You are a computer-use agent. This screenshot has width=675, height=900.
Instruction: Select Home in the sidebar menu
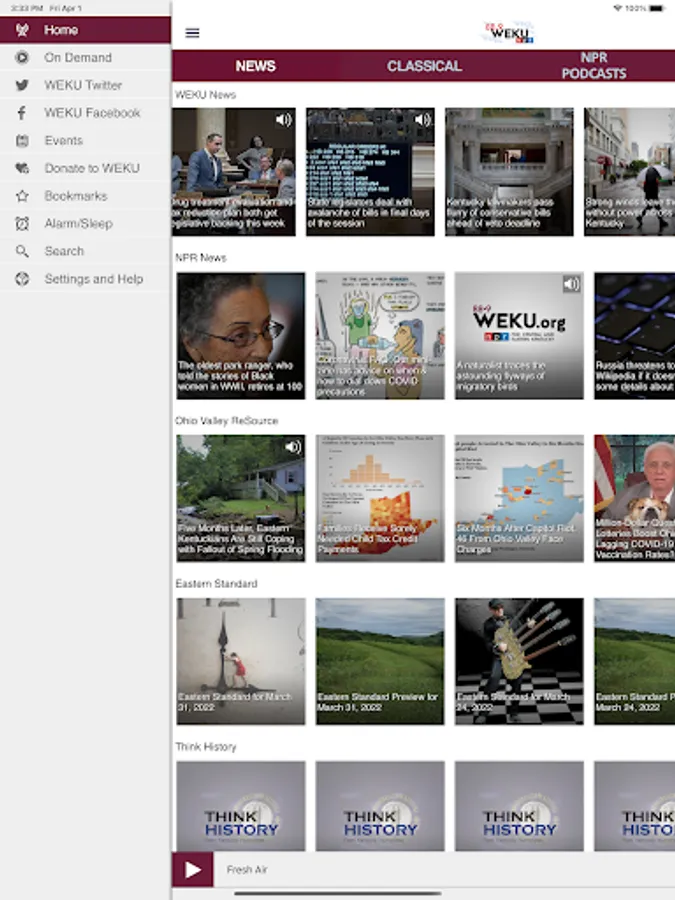point(85,30)
